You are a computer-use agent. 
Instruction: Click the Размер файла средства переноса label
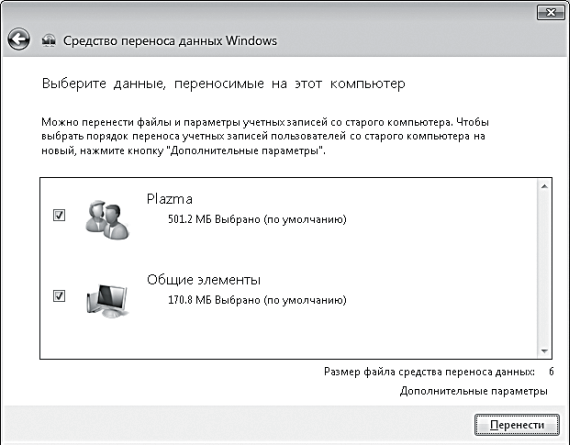tap(429, 372)
